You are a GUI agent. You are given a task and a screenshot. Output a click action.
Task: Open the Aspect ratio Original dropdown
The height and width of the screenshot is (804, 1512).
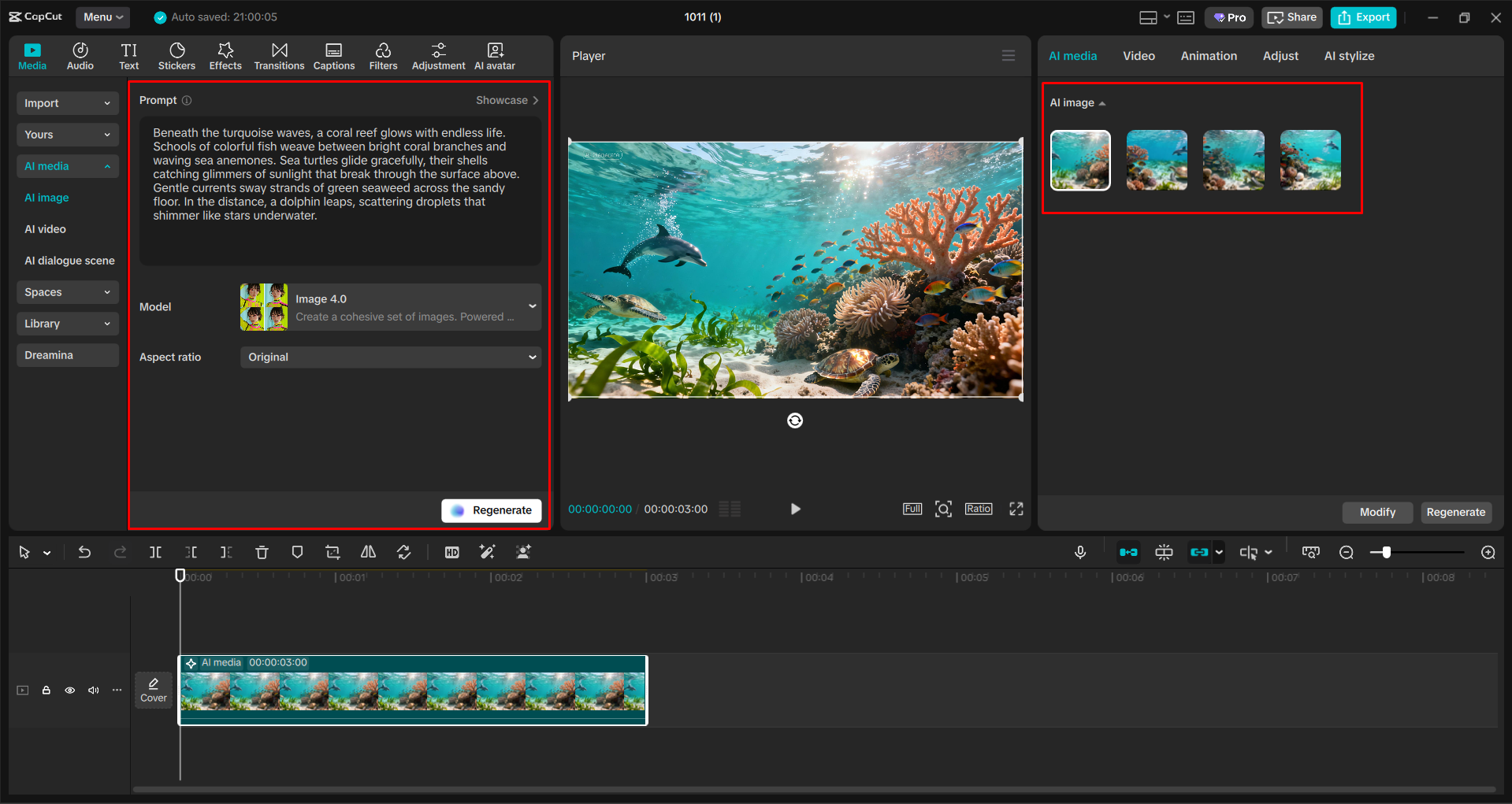[391, 357]
